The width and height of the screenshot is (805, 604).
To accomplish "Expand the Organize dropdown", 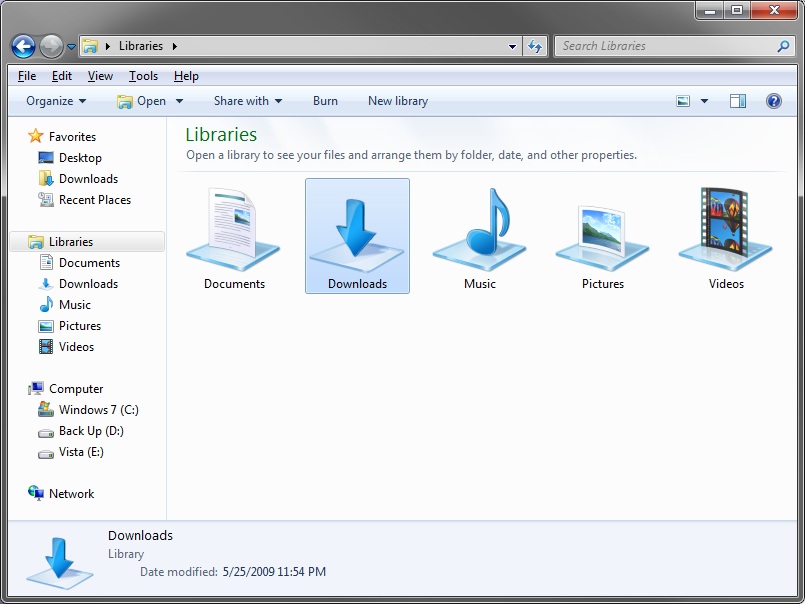I will tap(55, 100).
